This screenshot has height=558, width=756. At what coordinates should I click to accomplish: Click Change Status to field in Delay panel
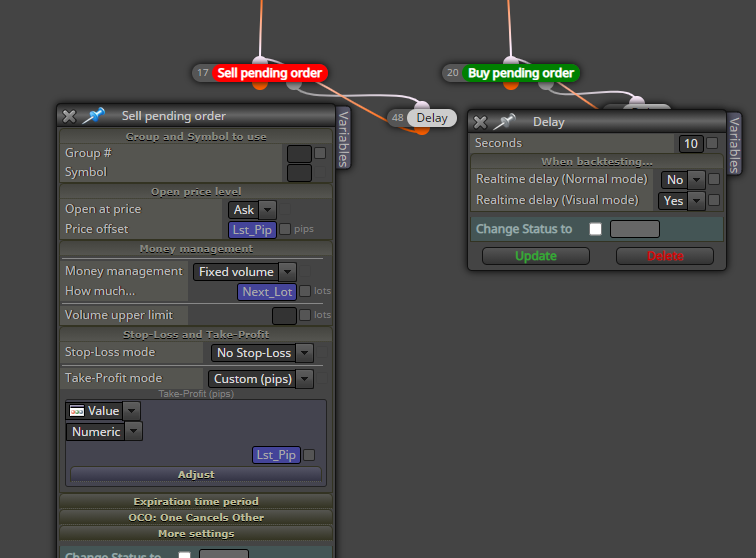635,229
